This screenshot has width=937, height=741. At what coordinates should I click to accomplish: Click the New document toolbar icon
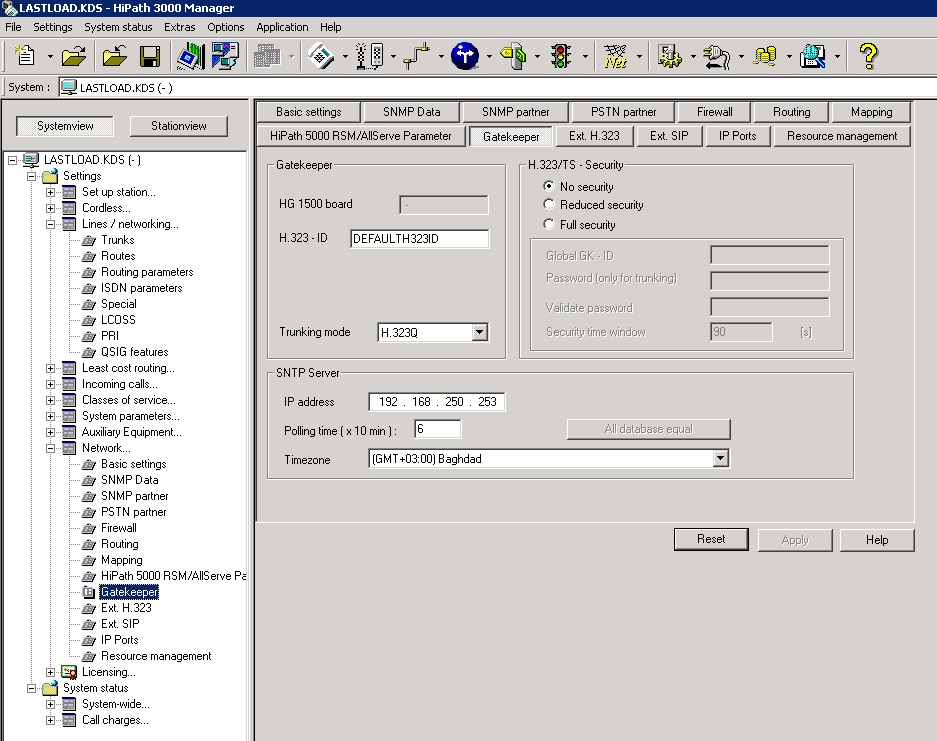click(x=25, y=56)
